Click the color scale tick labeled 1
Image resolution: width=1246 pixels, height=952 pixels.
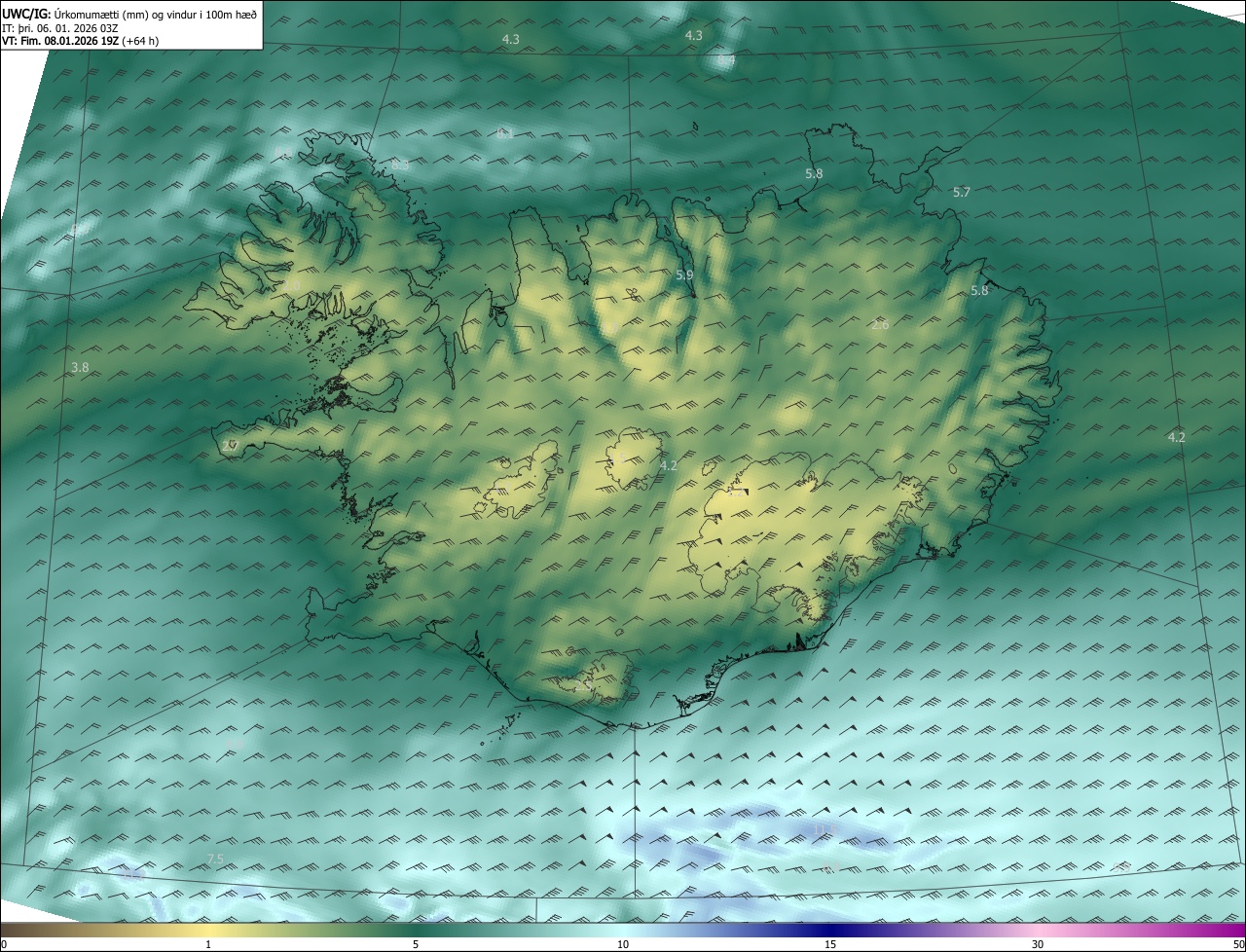(208, 944)
